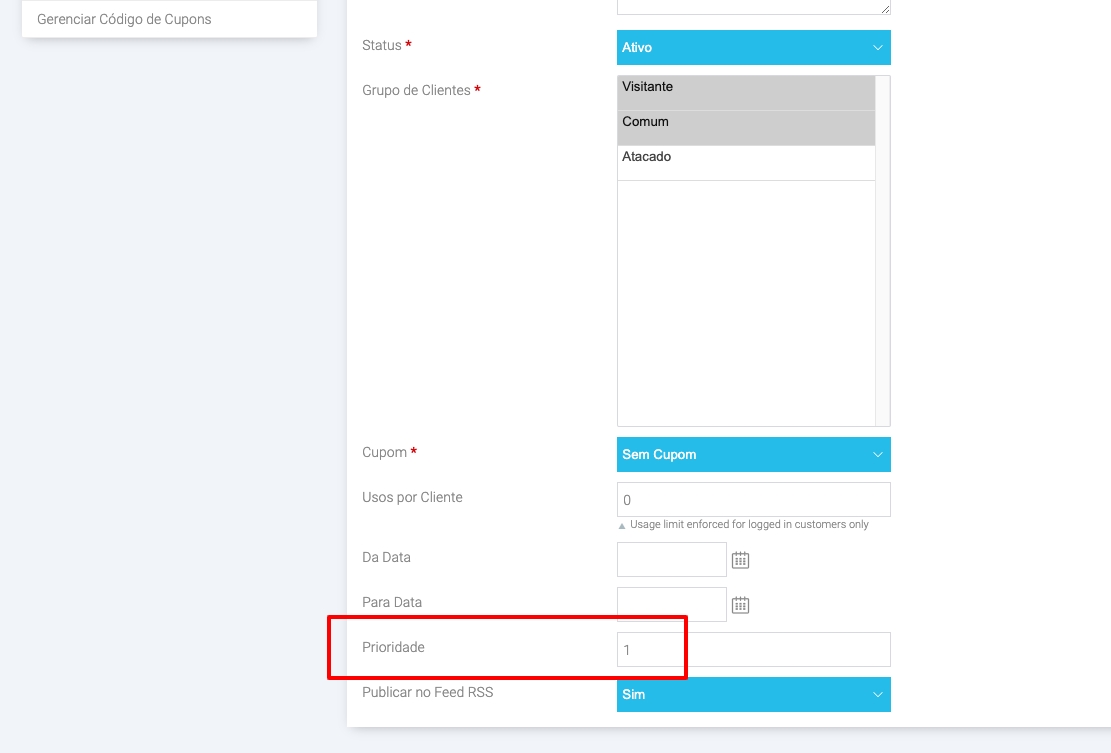Screen dimensions: 1111x753
Task: Click the textarea resize handle at top
Action: 885,10
